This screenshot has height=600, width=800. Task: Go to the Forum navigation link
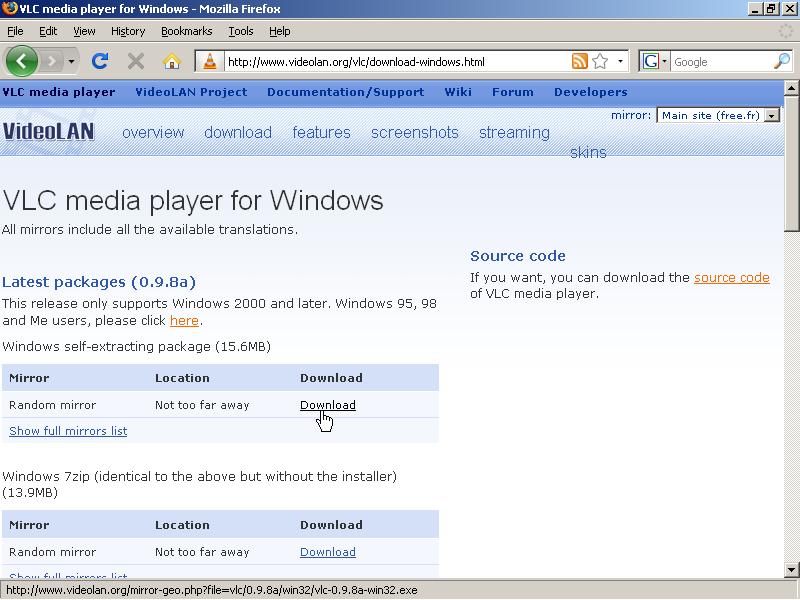pyautogui.click(x=512, y=92)
